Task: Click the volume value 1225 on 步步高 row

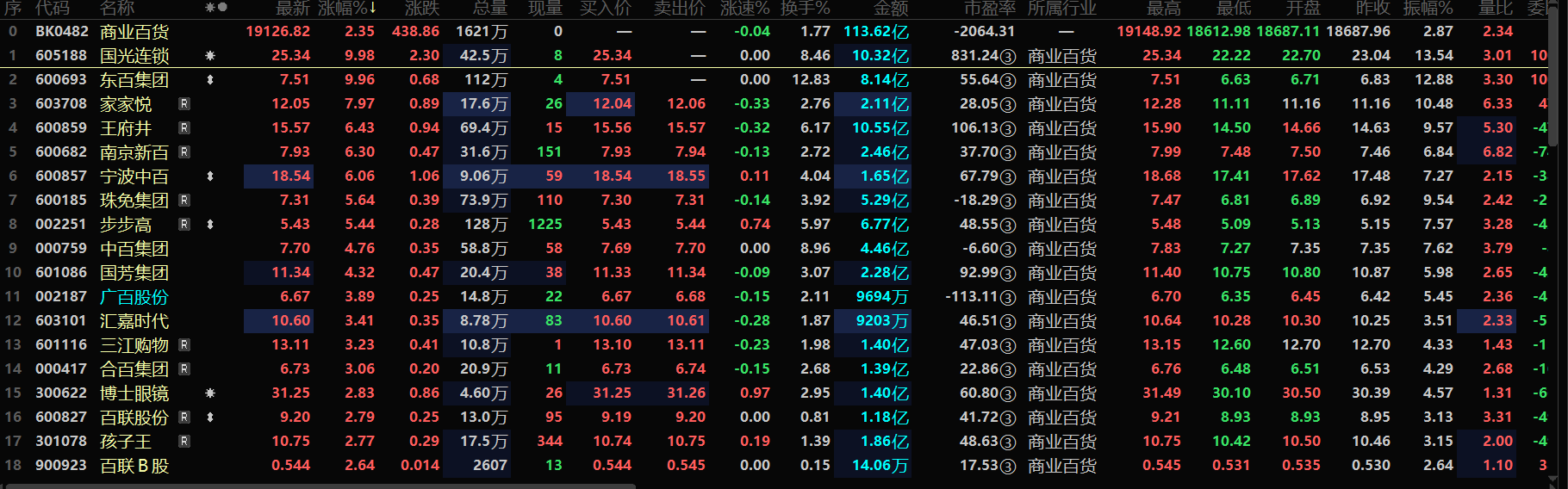Action: 545,224
